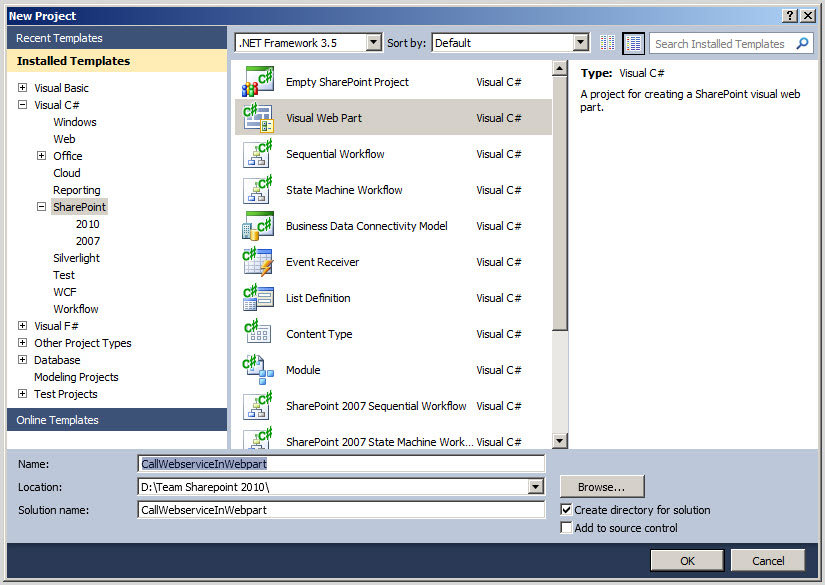Image resolution: width=825 pixels, height=585 pixels.
Task: Open the .NET Framework version dropdown
Action: (374, 42)
